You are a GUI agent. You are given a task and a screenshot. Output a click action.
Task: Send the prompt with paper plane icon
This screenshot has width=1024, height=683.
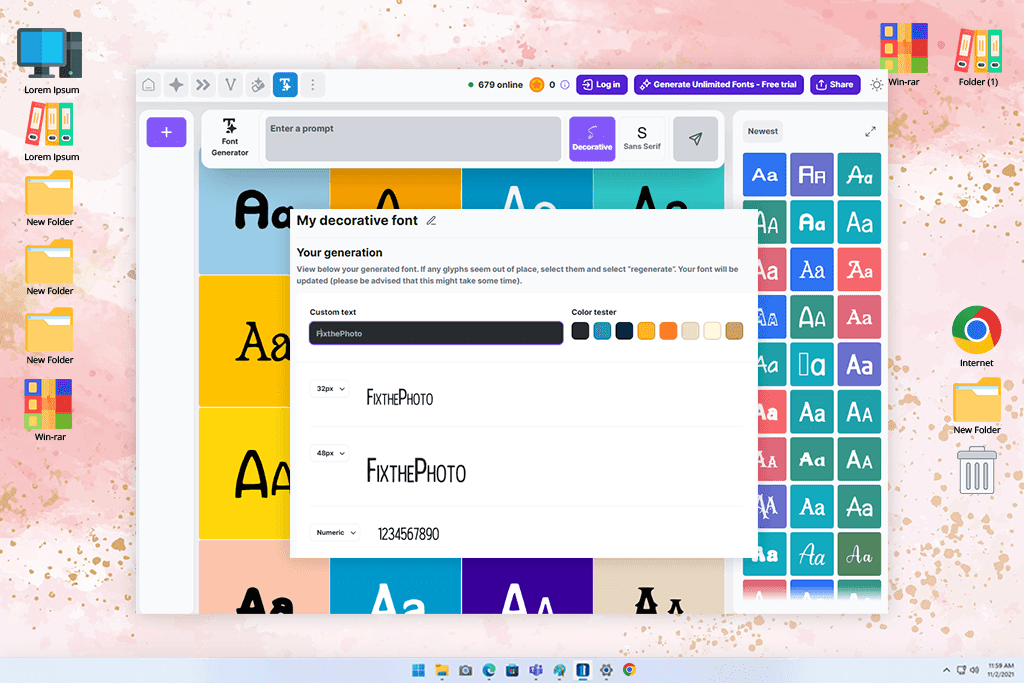click(x=695, y=139)
